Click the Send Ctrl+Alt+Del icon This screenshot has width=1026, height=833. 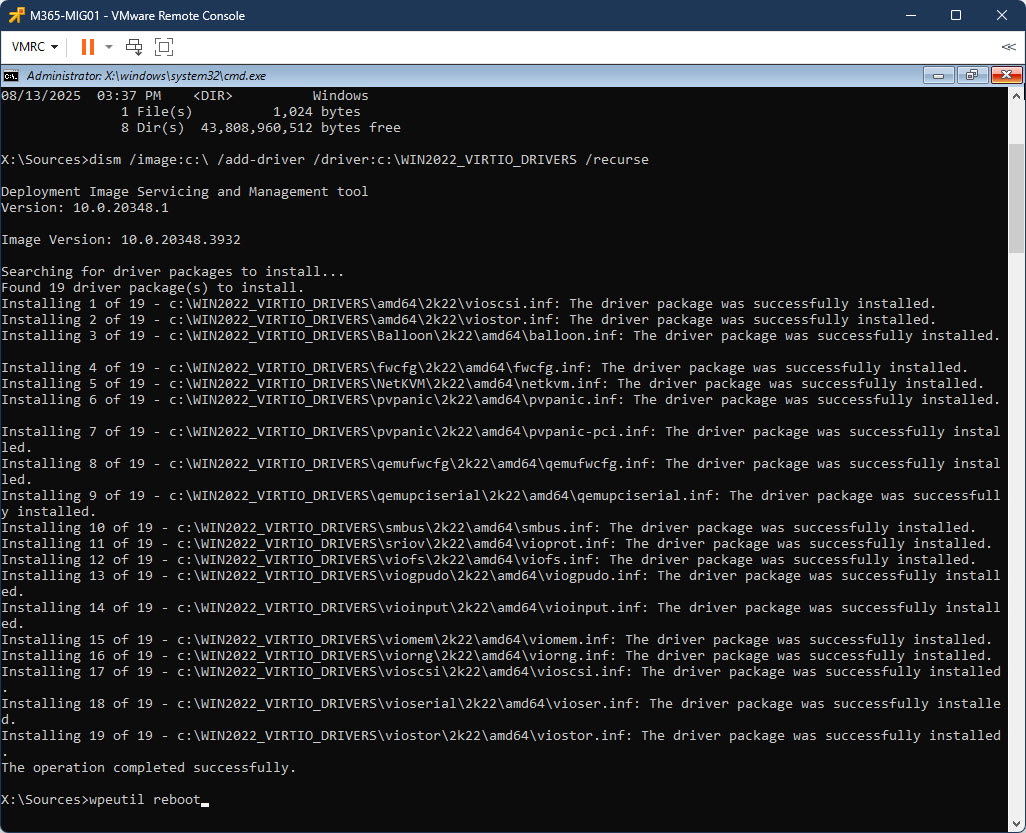(133, 46)
